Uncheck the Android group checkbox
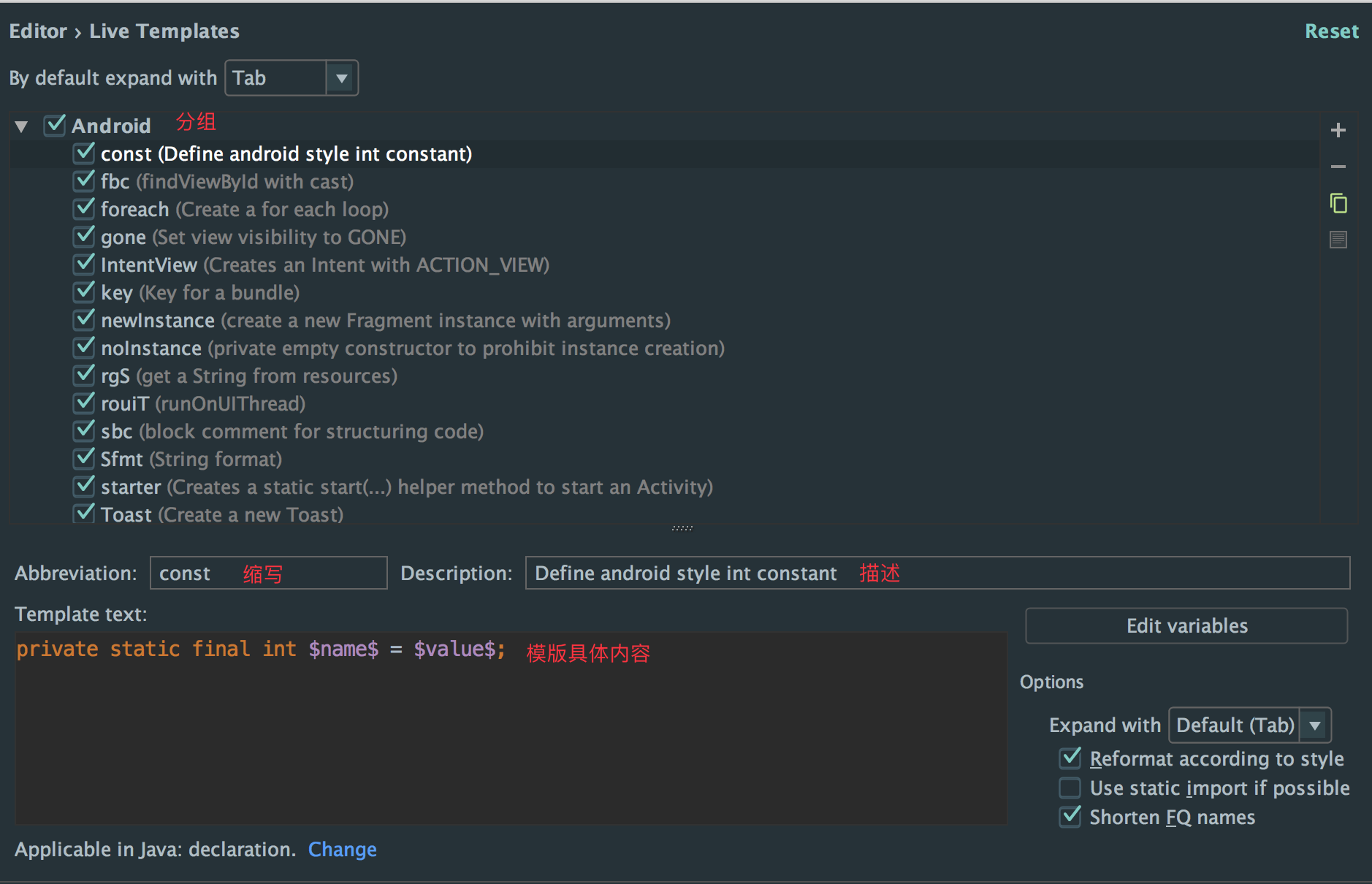1372x884 pixels. point(55,125)
